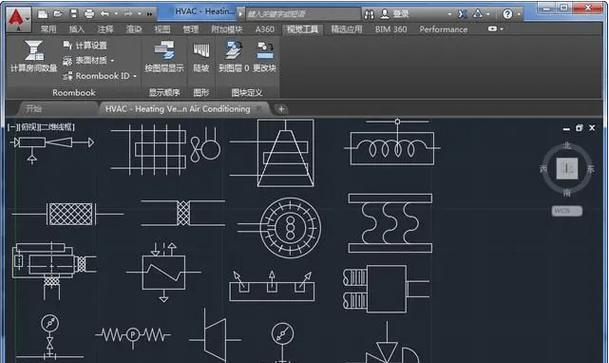Click the 更改块 change block icon
The height and width of the screenshot is (363, 609).
click(x=264, y=50)
